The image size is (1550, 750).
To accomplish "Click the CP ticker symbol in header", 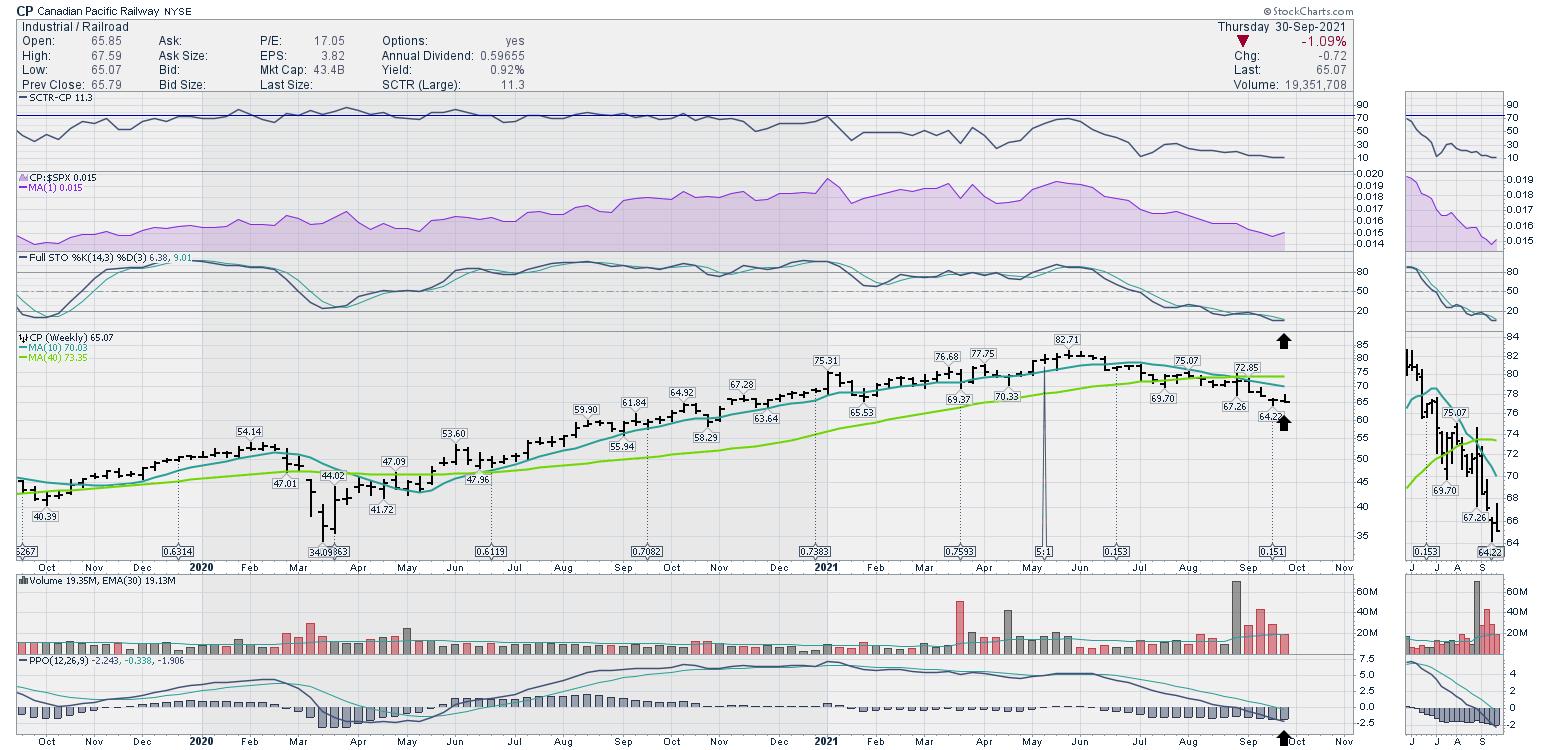I will click(x=25, y=11).
